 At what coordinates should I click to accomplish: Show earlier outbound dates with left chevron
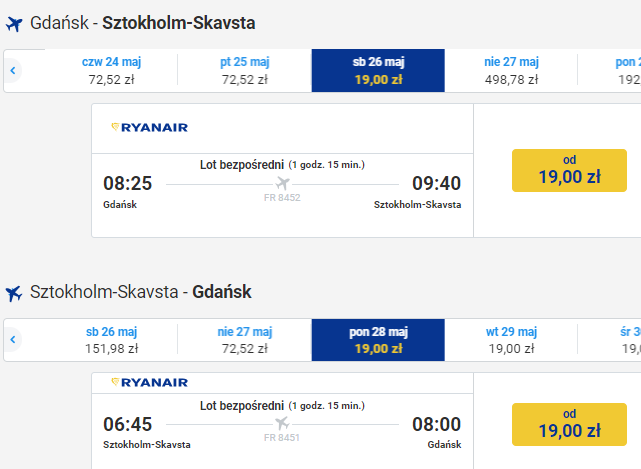[13, 70]
